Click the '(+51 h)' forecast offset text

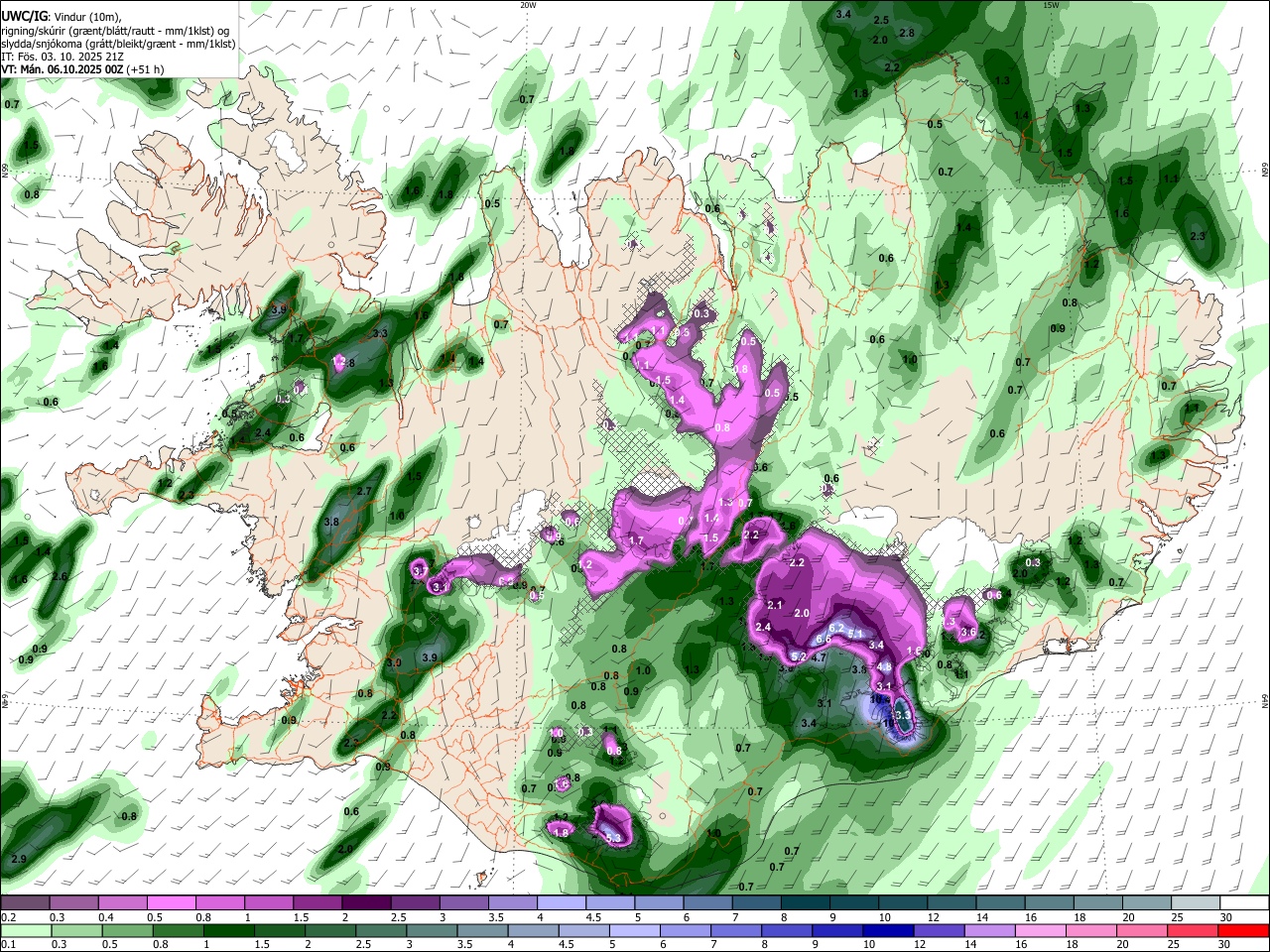(146, 69)
